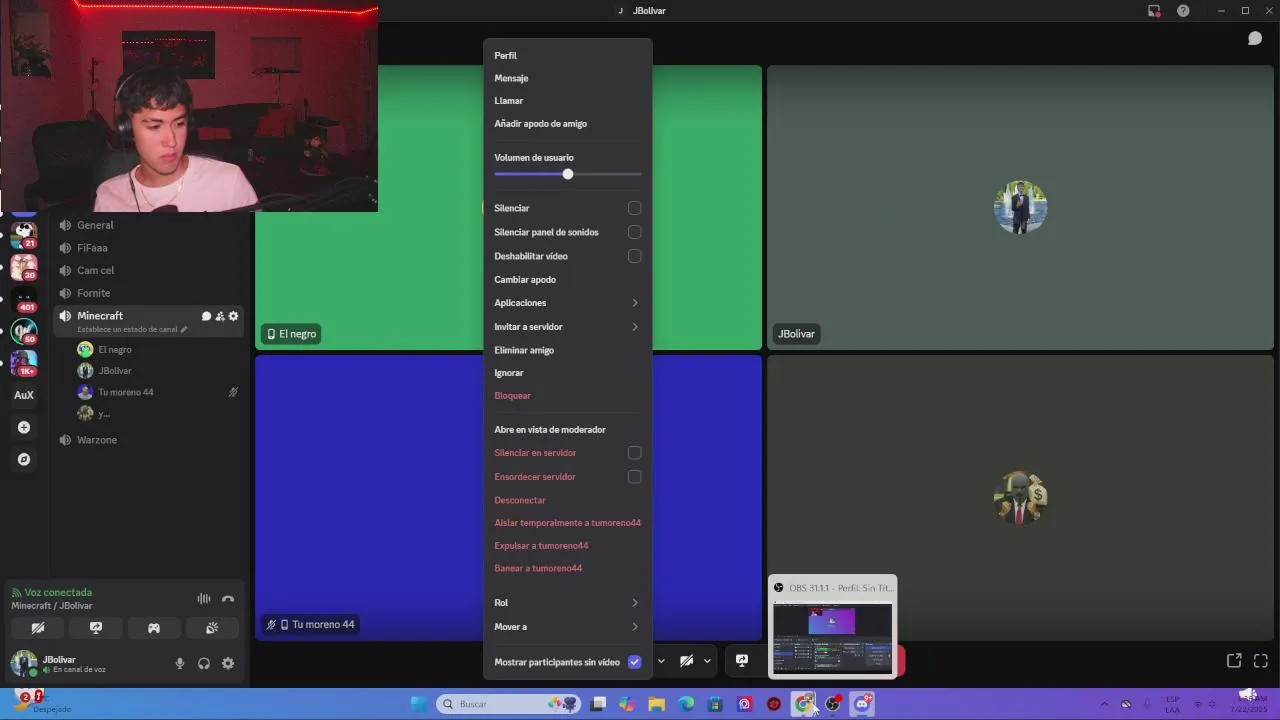Click the JBolivar video tile avatar
1280x720 pixels.
coord(1020,208)
